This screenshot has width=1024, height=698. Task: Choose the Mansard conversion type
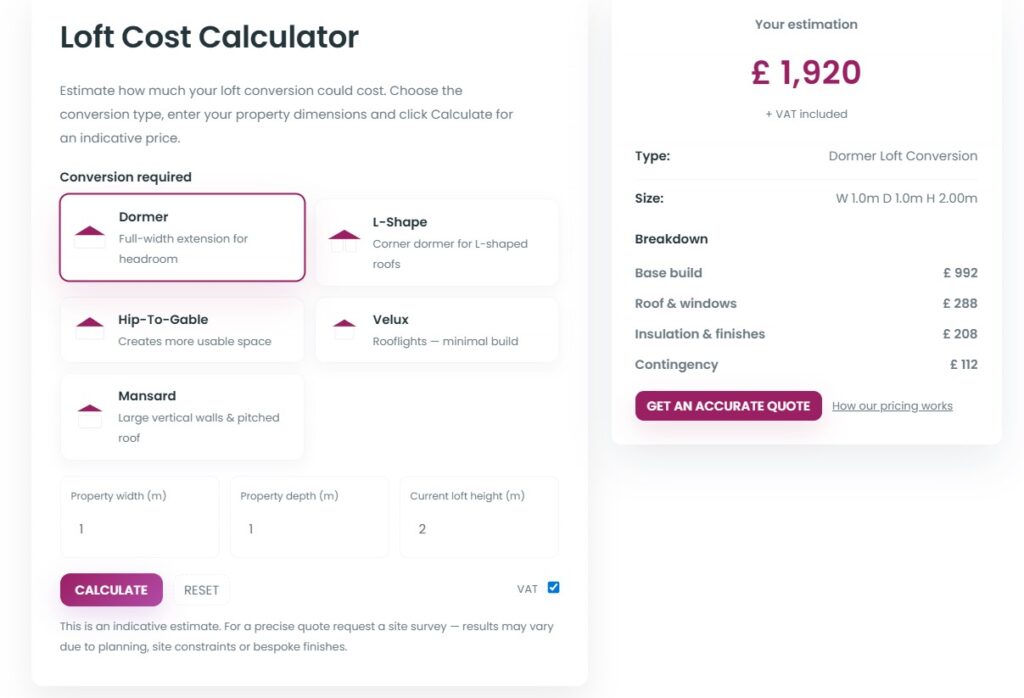pos(182,416)
